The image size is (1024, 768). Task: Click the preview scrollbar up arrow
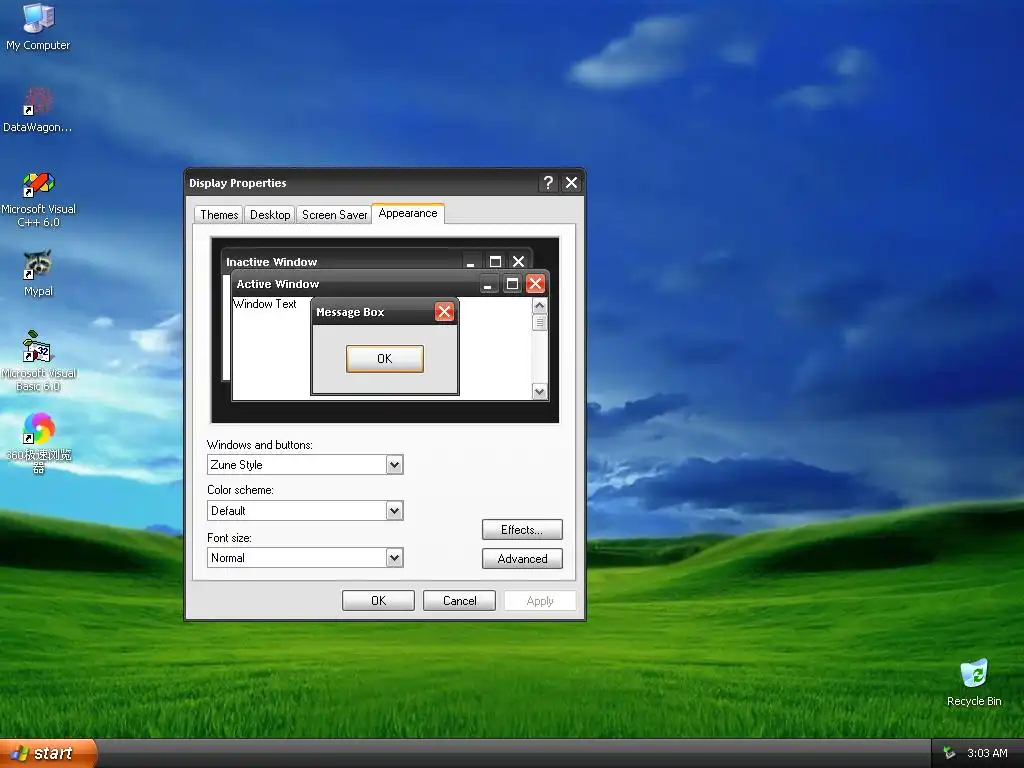(539, 306)
